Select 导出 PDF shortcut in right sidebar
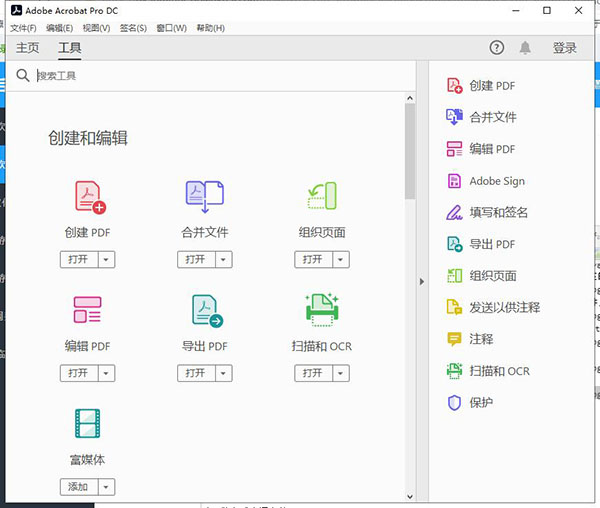Viewport: 600px width, 508px height. [481, 244]
